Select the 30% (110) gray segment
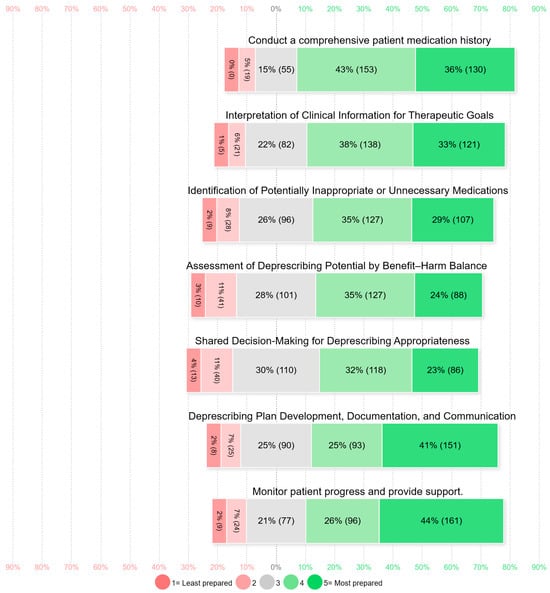550x593 pixels. pos(276,370)
